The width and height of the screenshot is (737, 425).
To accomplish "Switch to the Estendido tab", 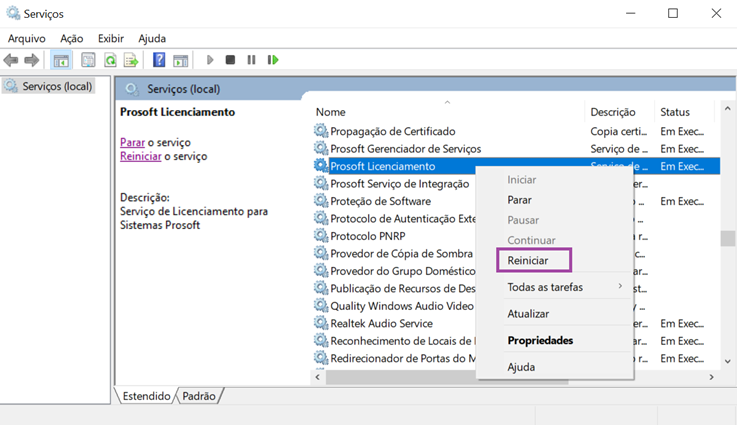I will tap(146, 396).
